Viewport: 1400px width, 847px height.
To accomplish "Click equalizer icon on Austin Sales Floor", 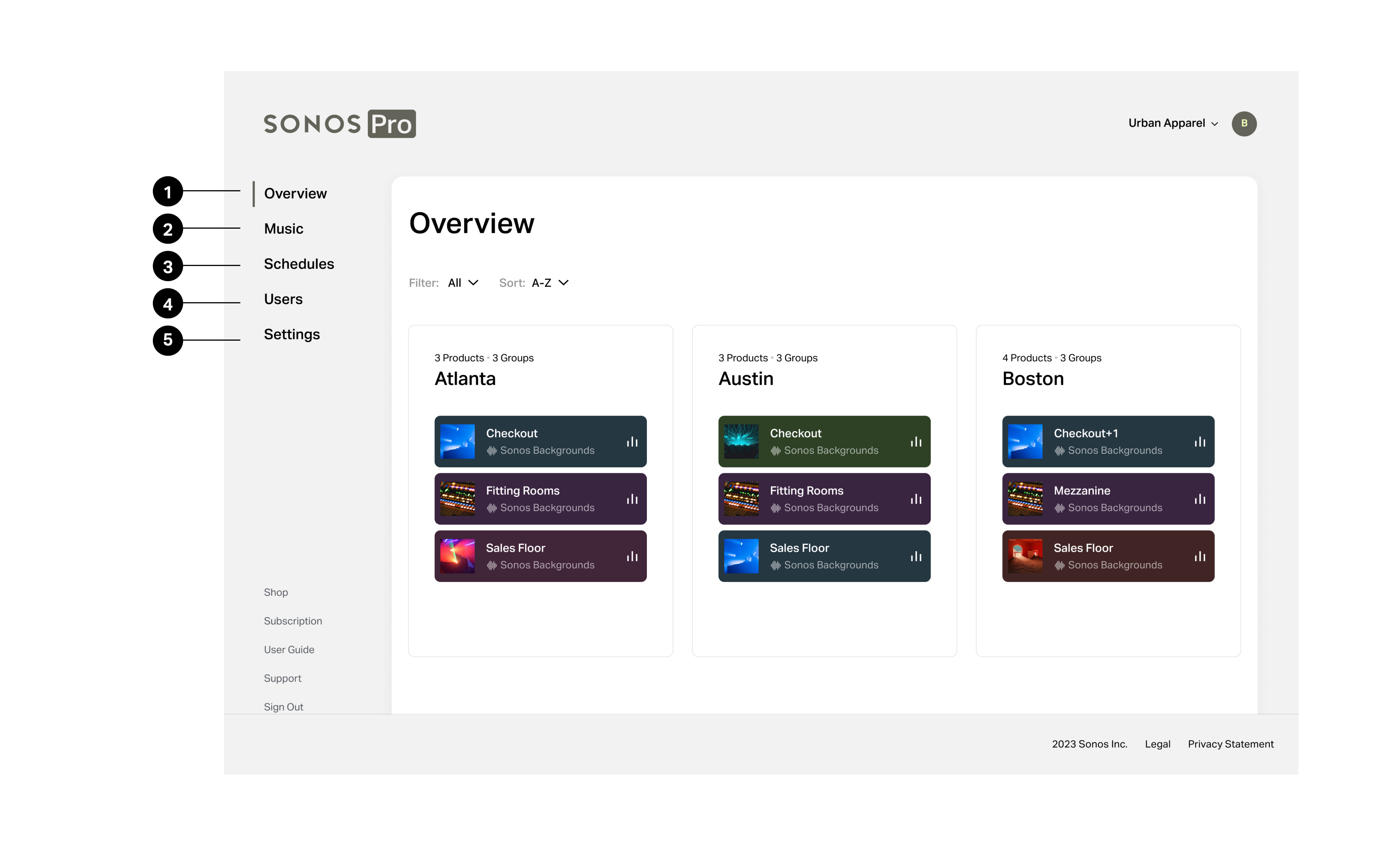I will [x=916, y=557].
